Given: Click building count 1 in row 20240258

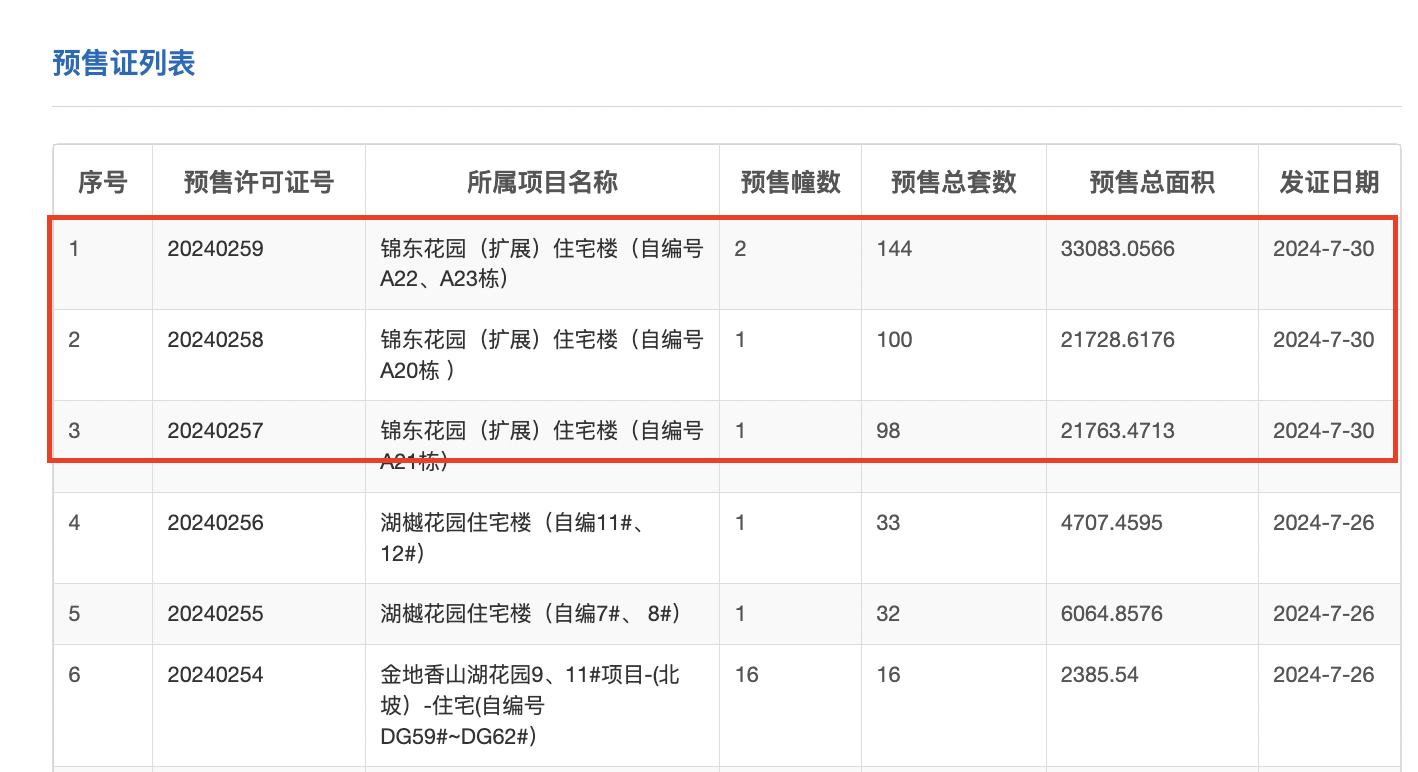Looking at the screenshot, I should (740, 340).
